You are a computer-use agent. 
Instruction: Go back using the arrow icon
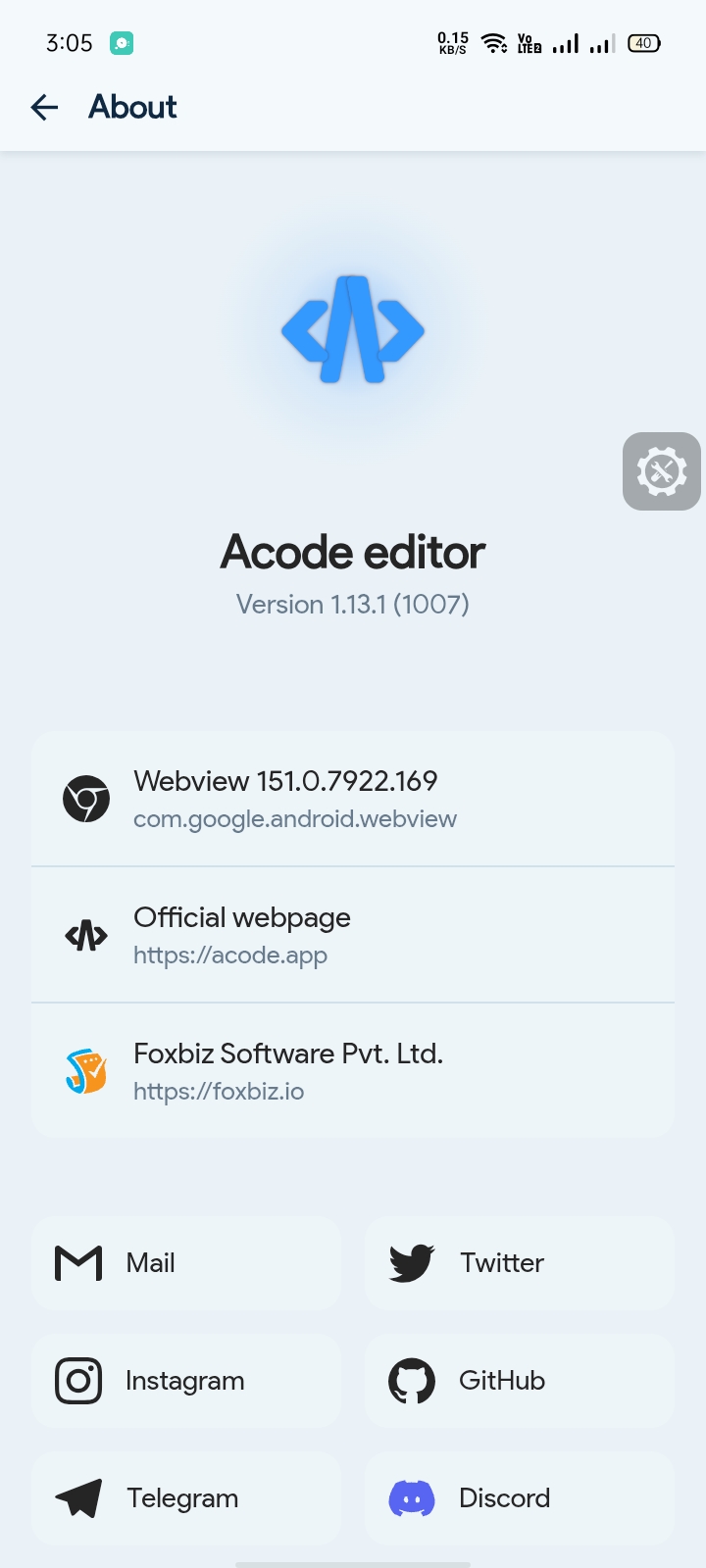[44, 107]
